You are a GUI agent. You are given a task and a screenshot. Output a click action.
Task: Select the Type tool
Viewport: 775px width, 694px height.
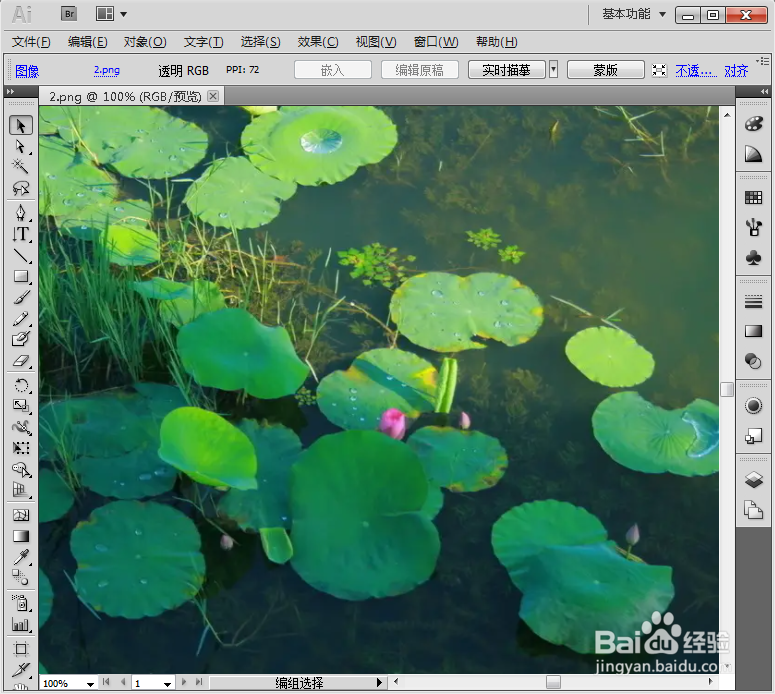pos(20,234)
